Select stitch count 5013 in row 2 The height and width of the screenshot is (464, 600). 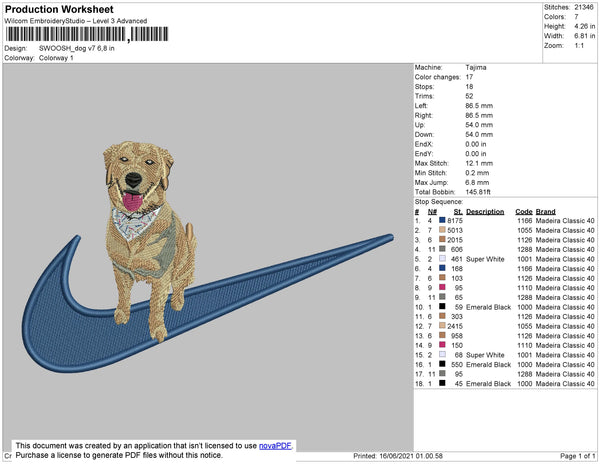coord(455,230)
